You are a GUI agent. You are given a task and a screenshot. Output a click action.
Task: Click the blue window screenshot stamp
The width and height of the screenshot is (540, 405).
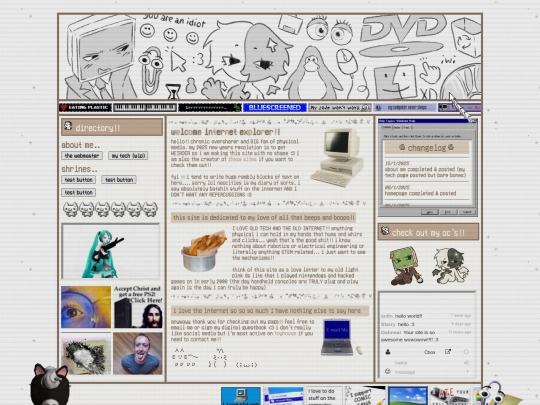coord(283,396)
